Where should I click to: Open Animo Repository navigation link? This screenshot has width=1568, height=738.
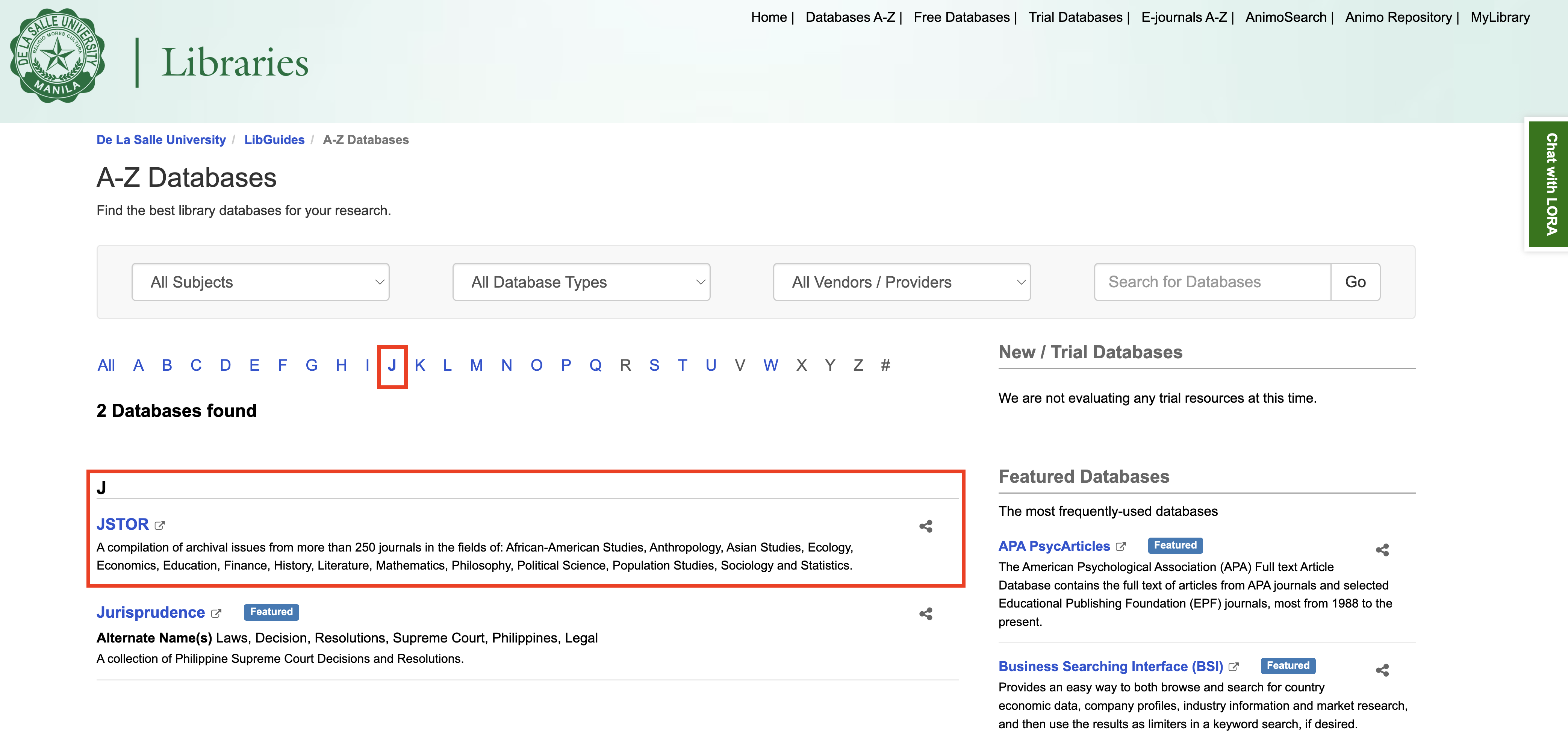[1399, 17]
